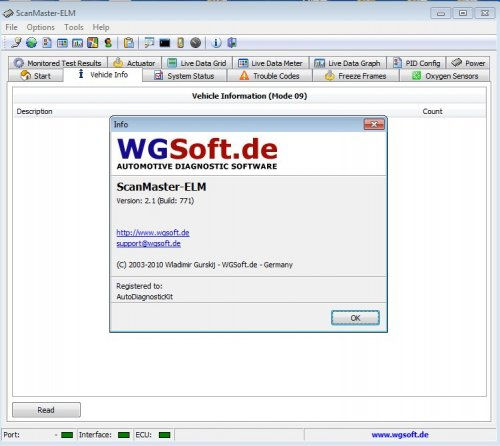Open the black terminal window icon

coord(165,43)
